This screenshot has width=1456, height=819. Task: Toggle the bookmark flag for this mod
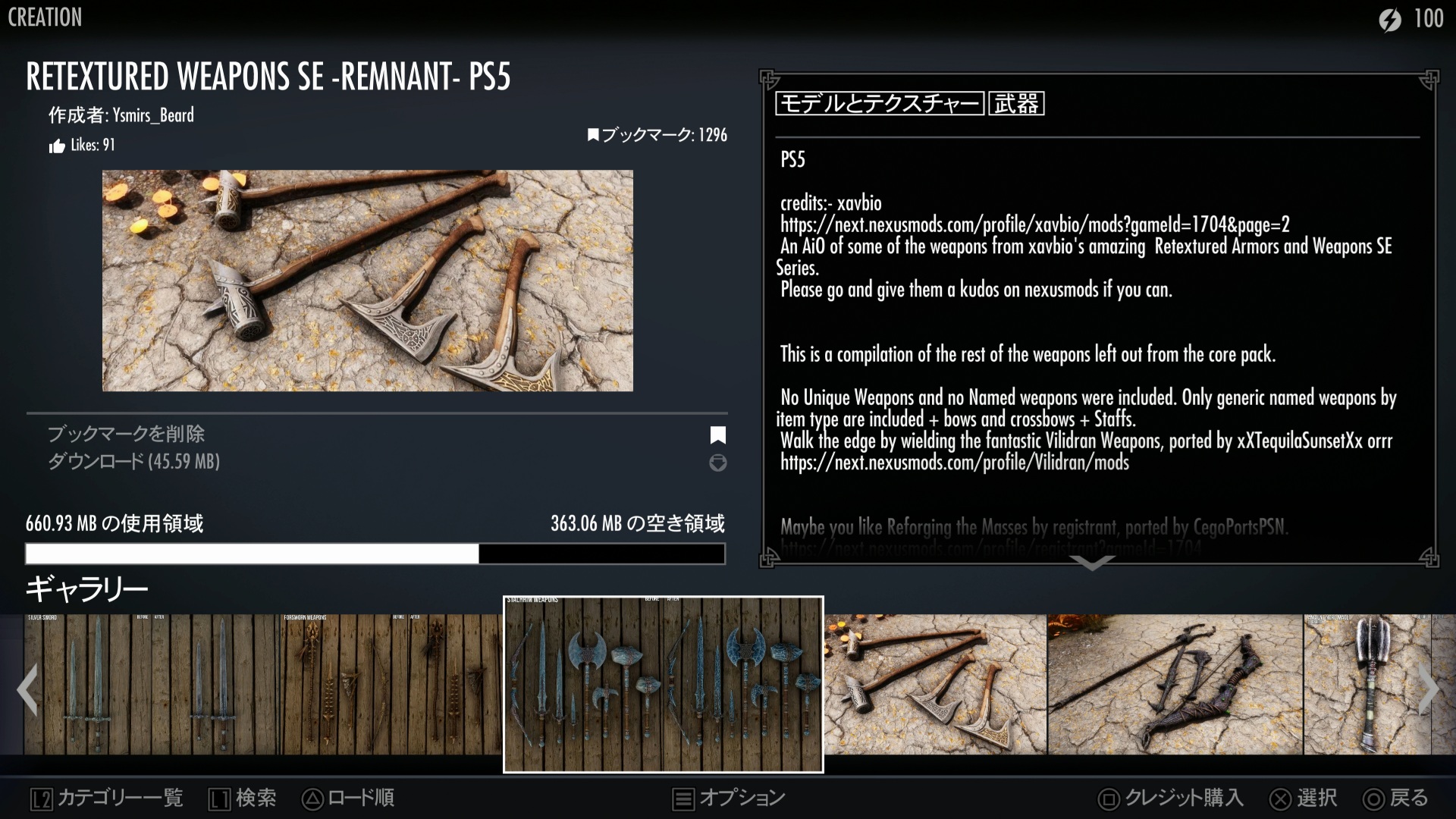tap(717, 435)
